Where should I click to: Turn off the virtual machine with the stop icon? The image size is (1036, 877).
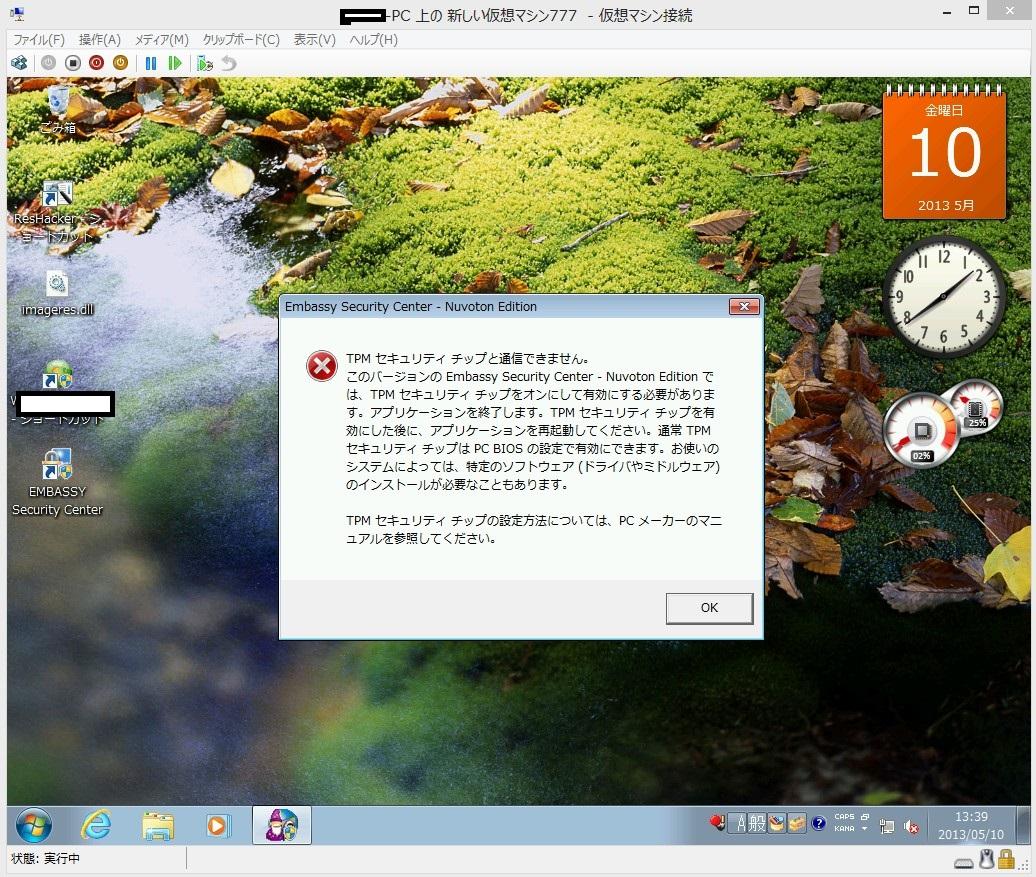click(x=73, y=63)
